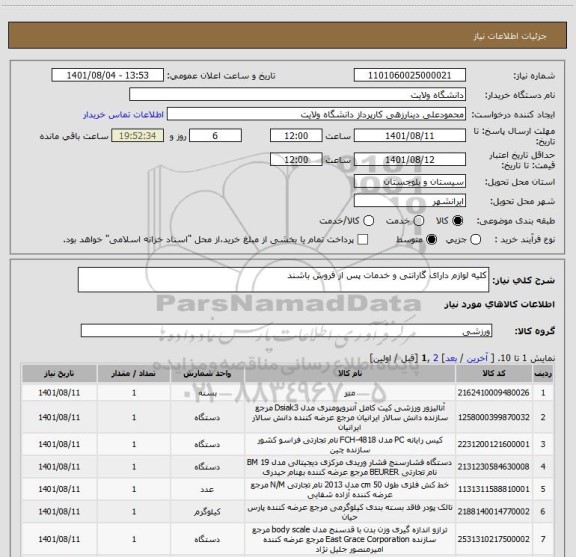Click the price validity 12:00 hour field
Viewport: 576px width, 557px height.
[296, 160]
